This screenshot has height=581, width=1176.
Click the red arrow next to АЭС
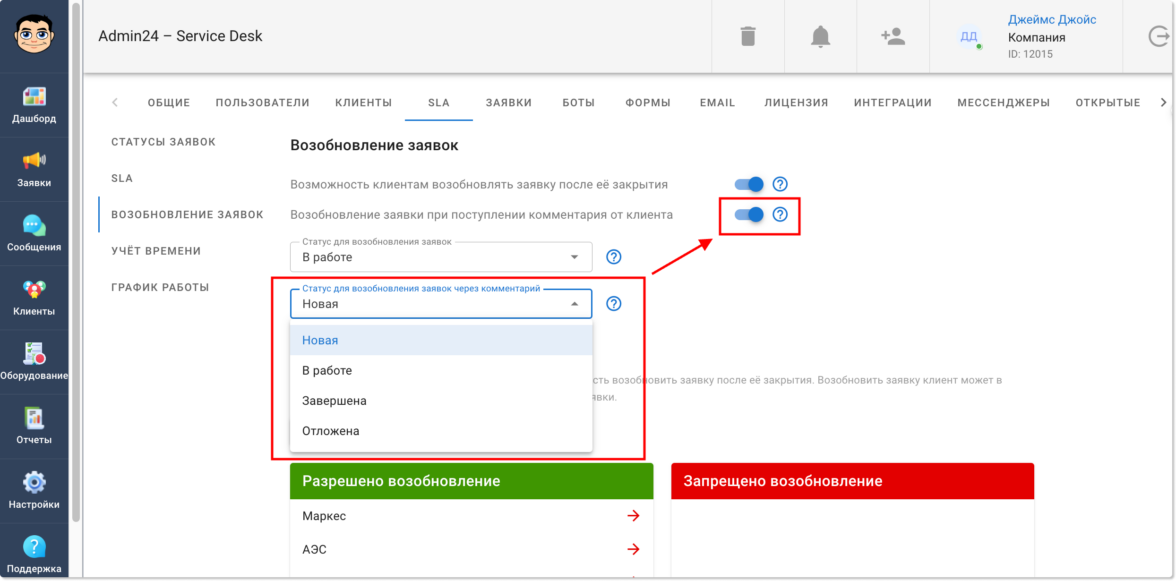tap(634, 550)
